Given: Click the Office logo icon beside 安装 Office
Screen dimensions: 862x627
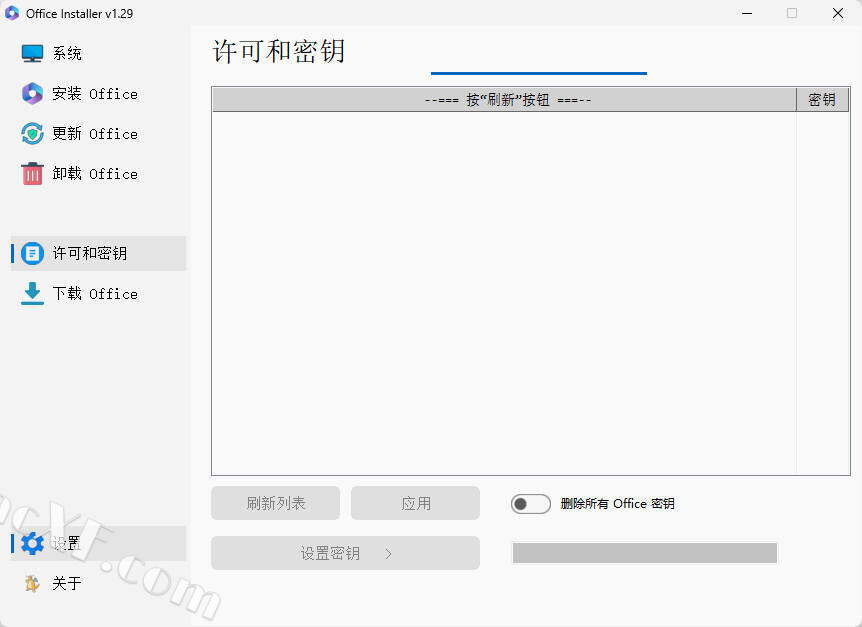Looking at the screenshot, I should tap(32, 93).
